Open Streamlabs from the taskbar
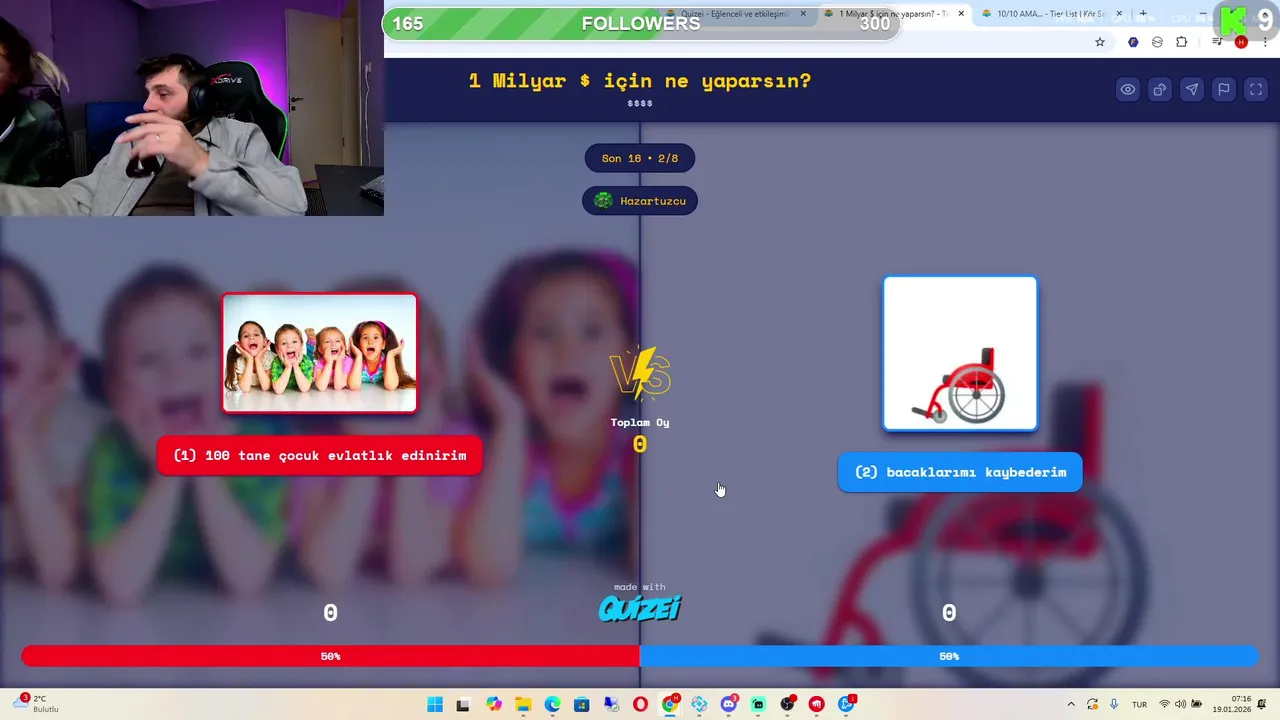This screenshot has height=720, width=1280. 758,705
